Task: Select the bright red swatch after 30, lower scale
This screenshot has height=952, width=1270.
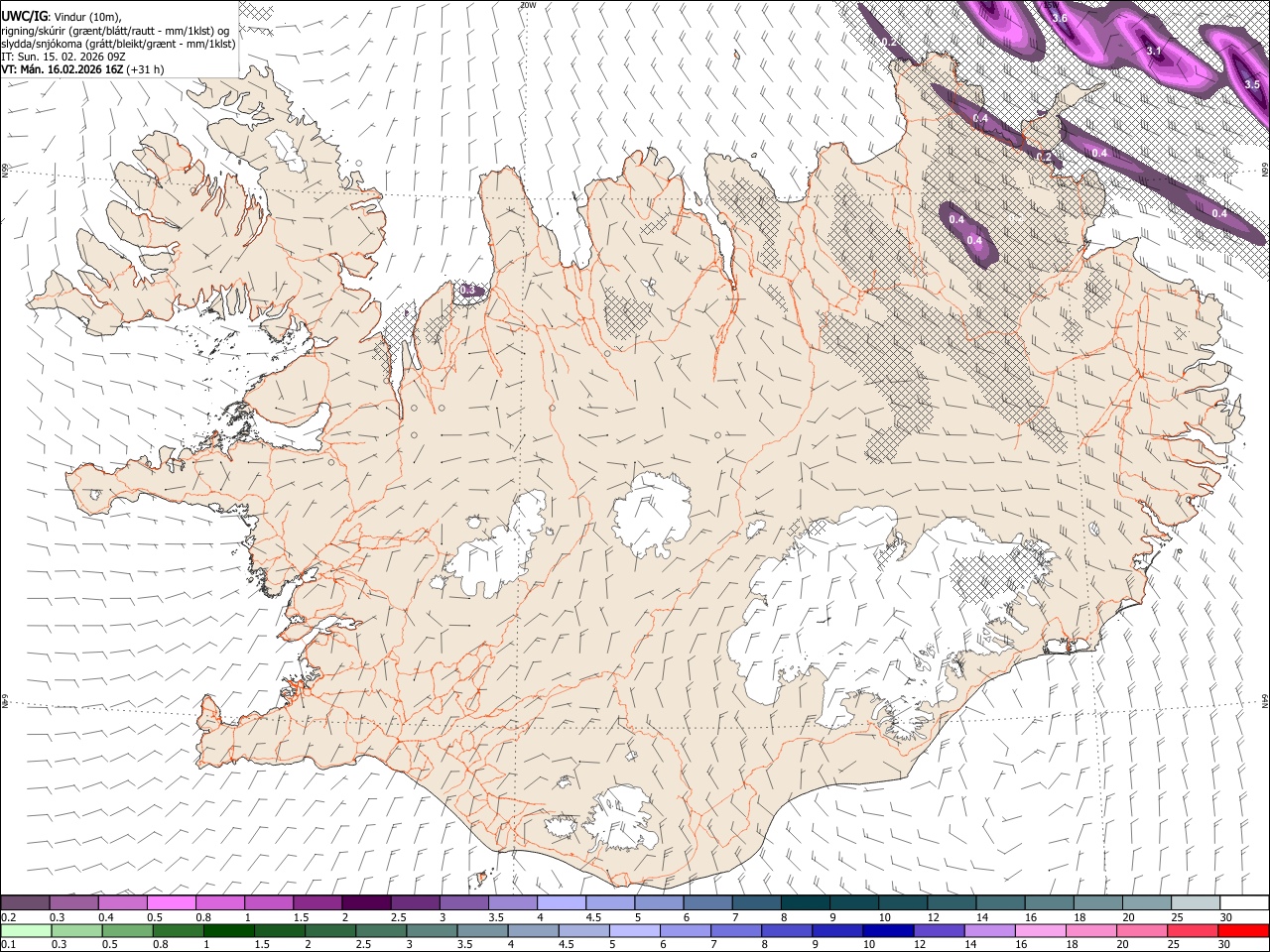Action: (x=1245, y=930)
